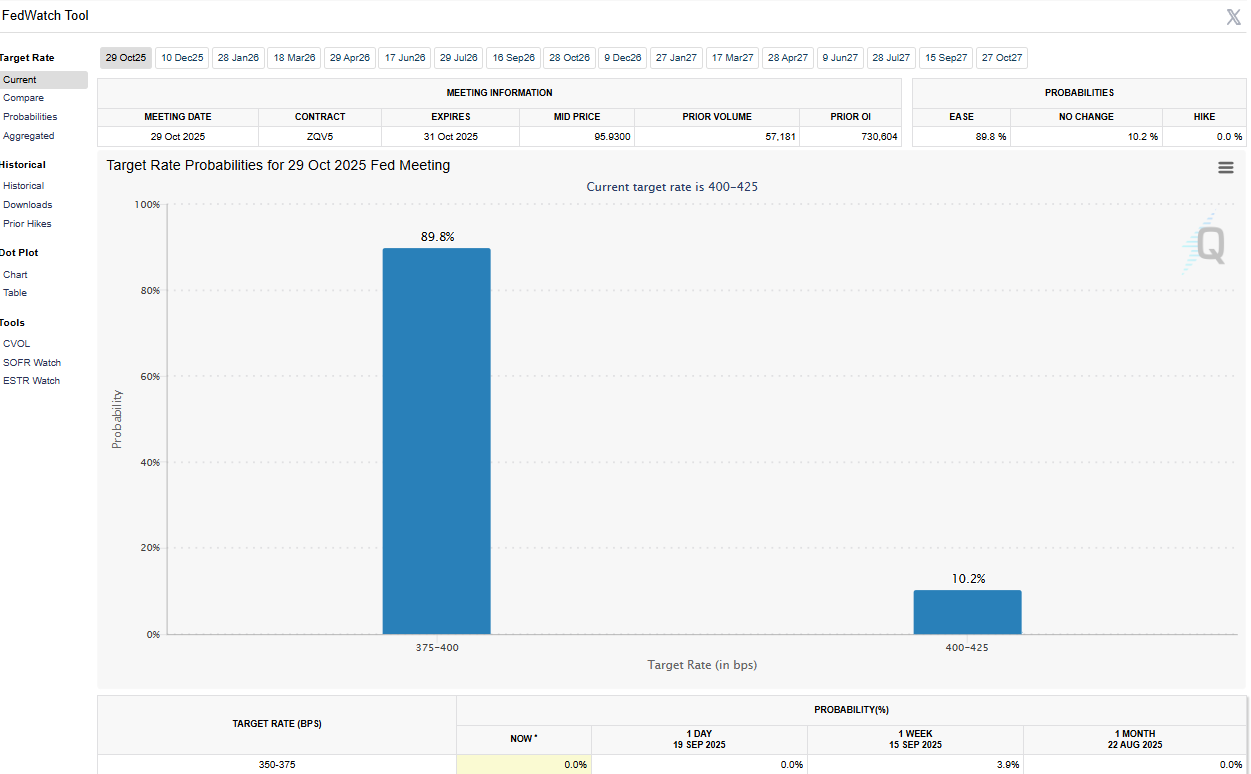Select the 28 Apr27 meeting tab
The width and height of the screenshot is (1251, 774).
pos(788,58)
